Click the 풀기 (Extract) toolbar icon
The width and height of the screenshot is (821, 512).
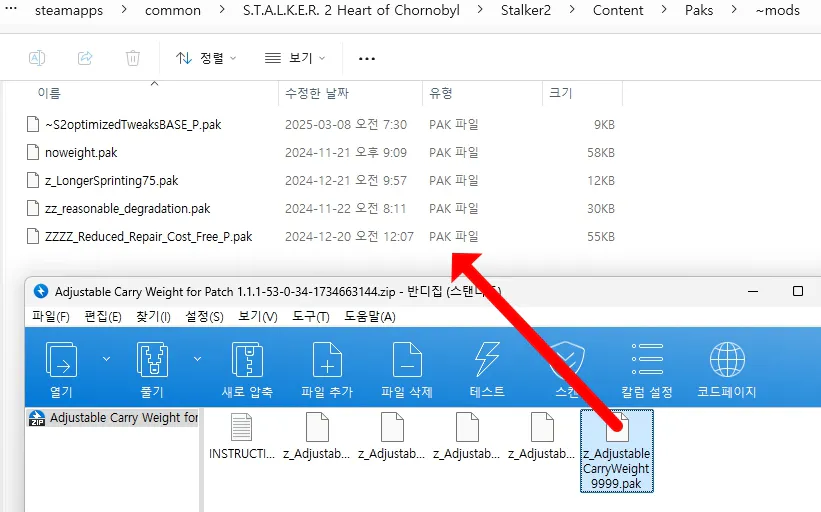pos(153,360)
